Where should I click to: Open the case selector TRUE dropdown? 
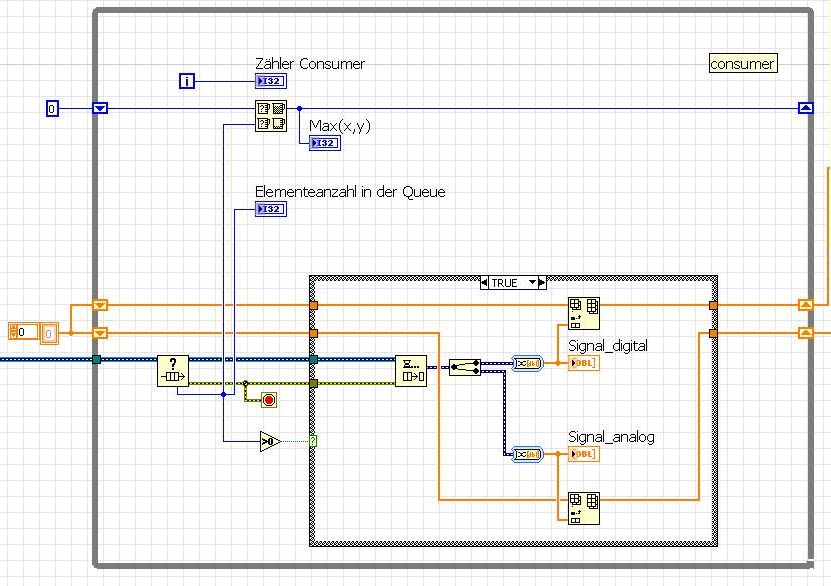click(533, 282)
